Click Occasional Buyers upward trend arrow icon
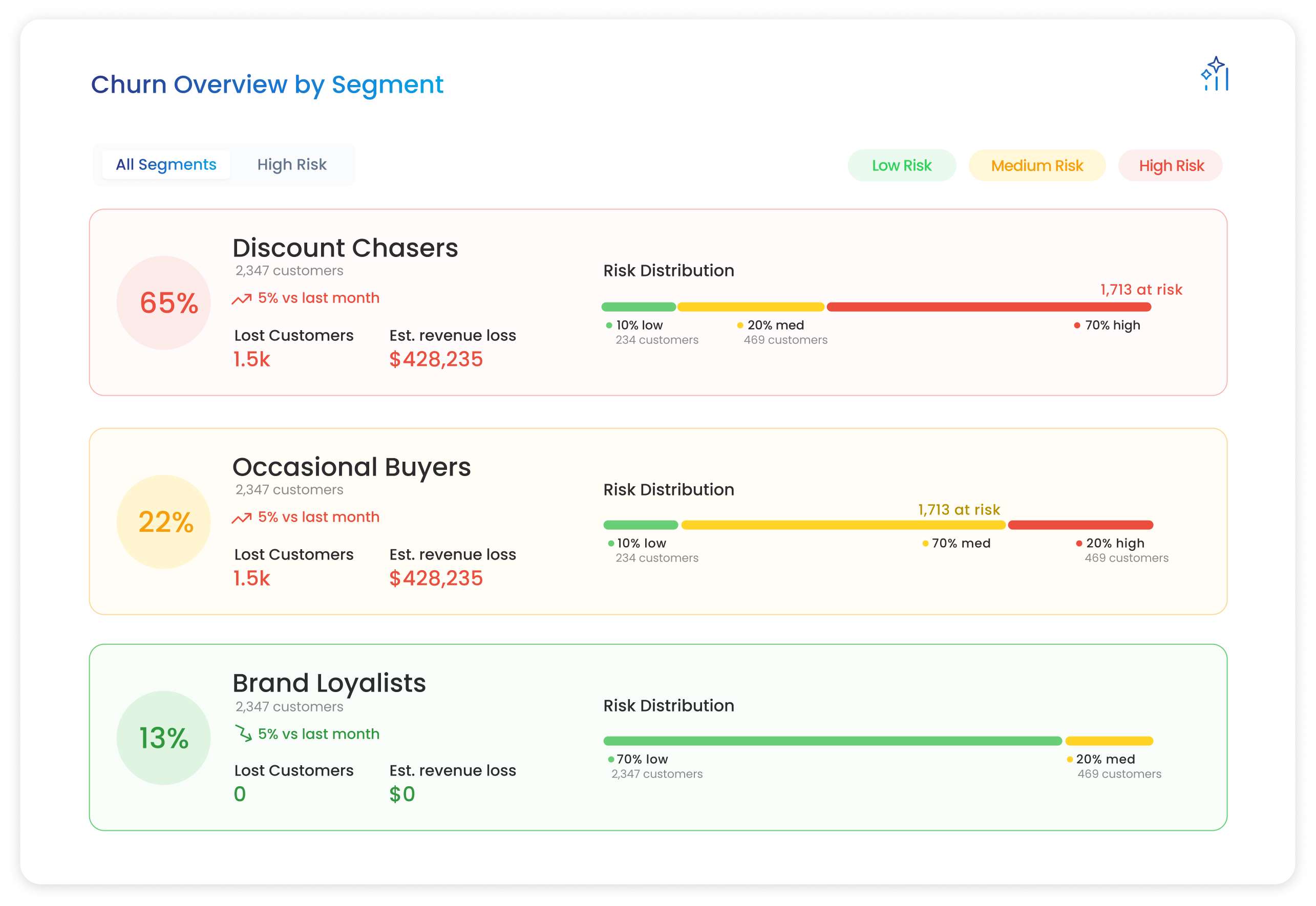Image resolution: width=1316 pixels, height=906 pixels. tap(241, 519)
